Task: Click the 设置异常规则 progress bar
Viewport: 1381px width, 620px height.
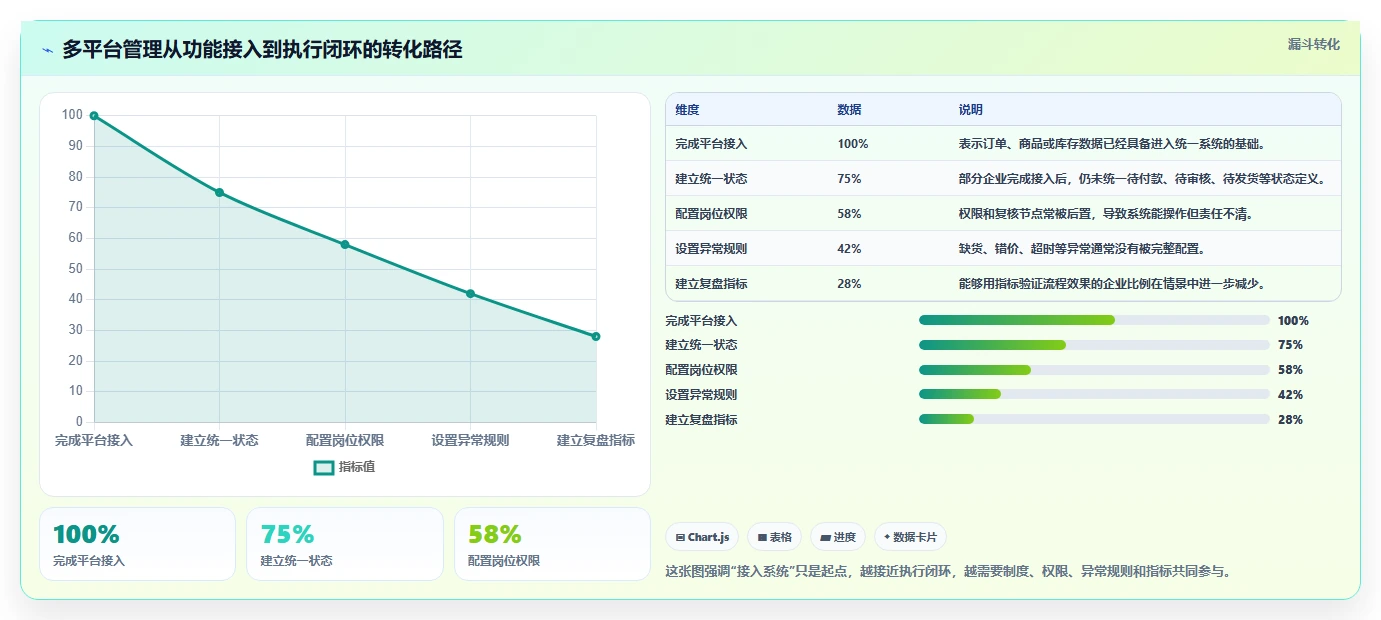Action: tap(1094, 394)
